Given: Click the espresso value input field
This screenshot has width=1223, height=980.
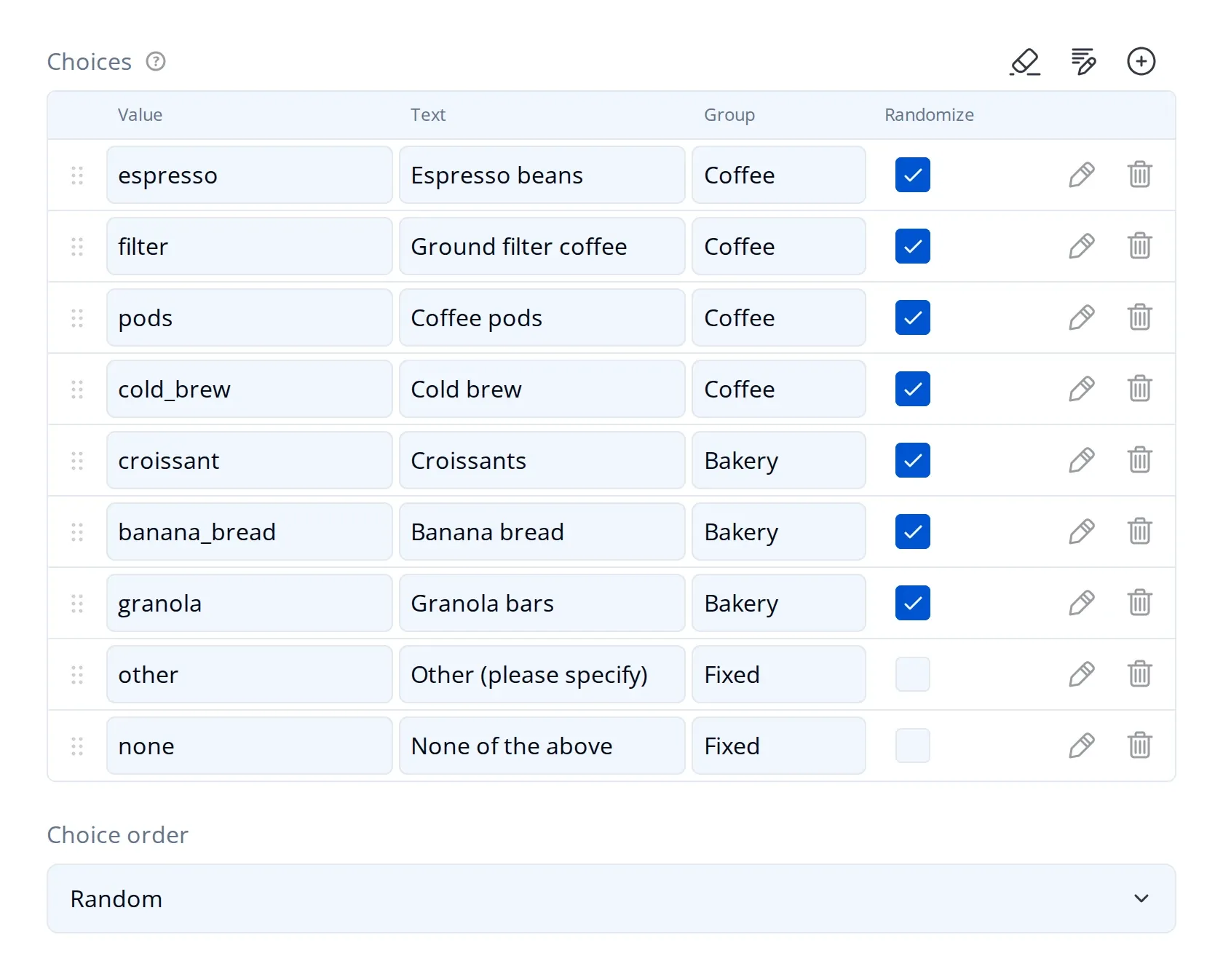Looking at the screenshot, I should pyautogui.click(x=250, y=175).
